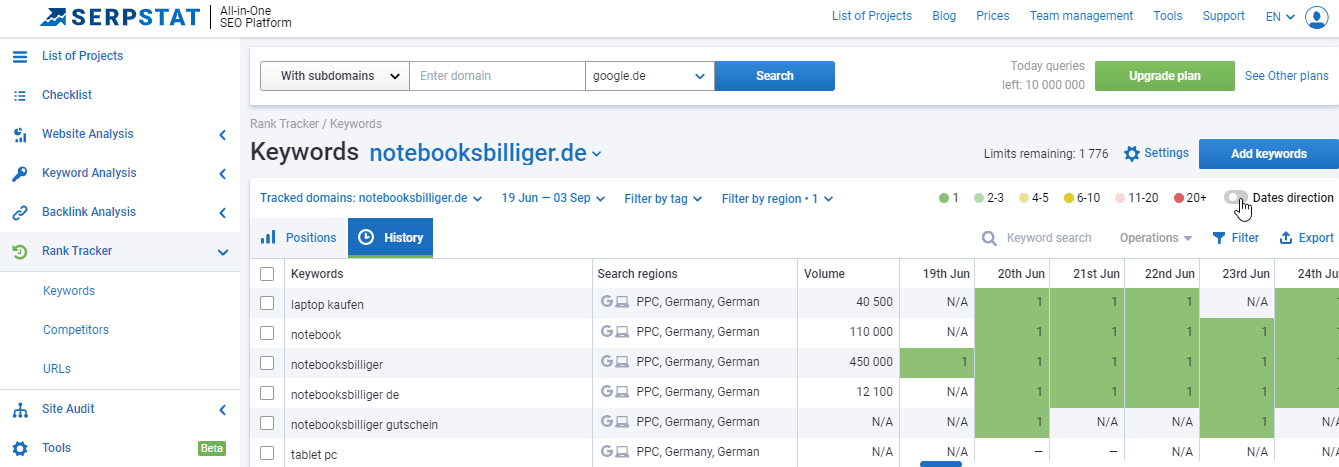
Task: Select the tablet pc row checkbox
Action: pos(267,453)
